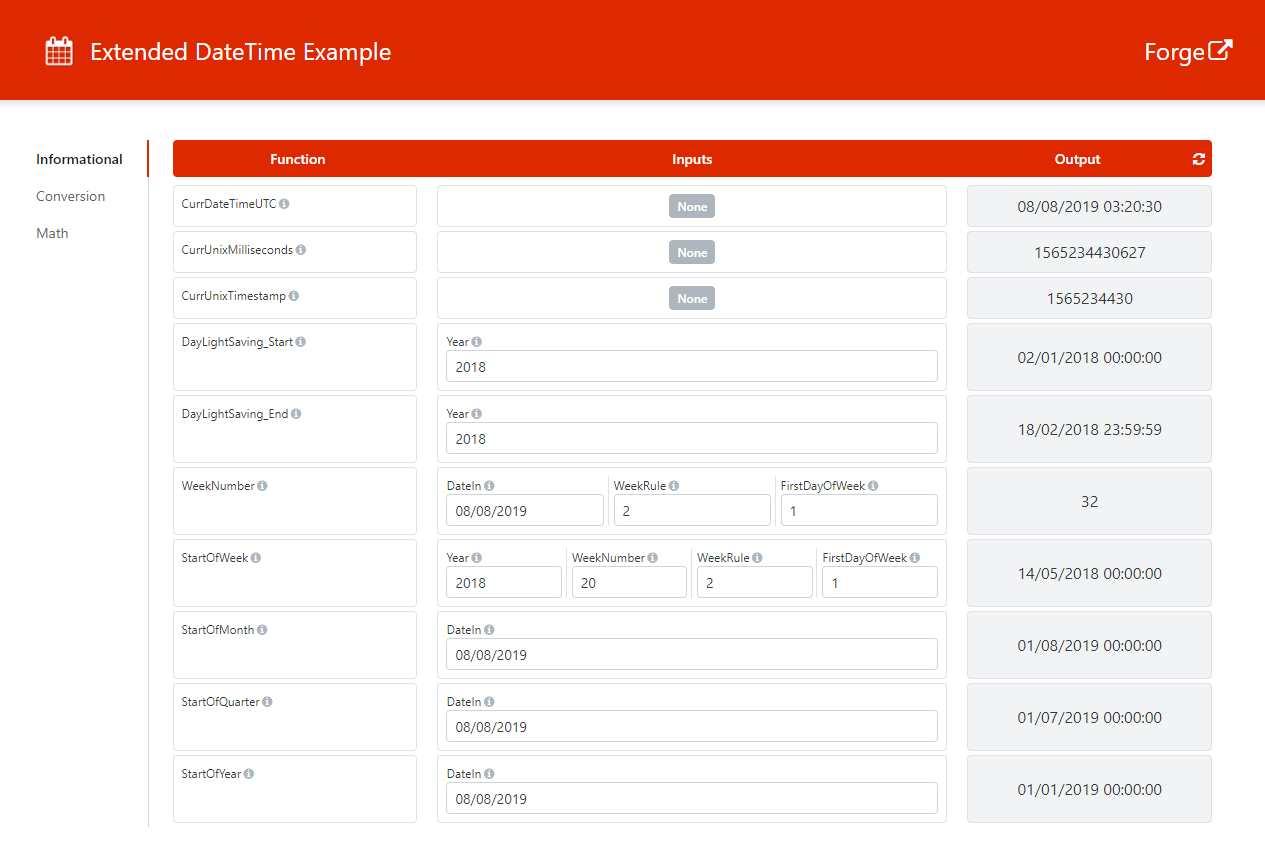Open the Forge external link
The height and width of the screenshot is (841, 1265).
click(x=1188, y=52)
